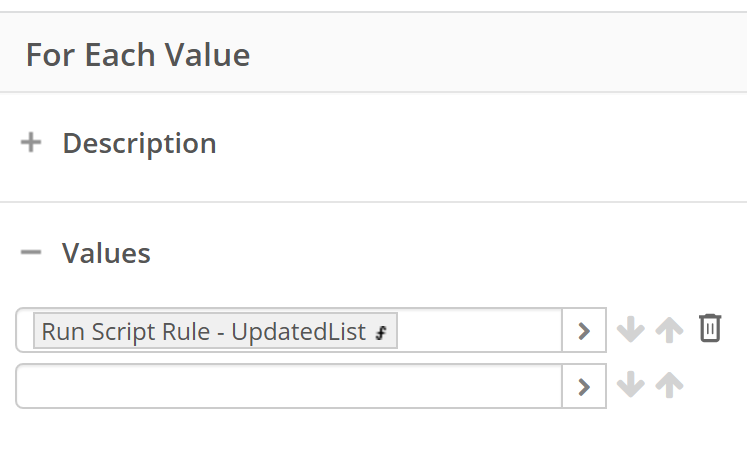Image resolution: width=747 pixels, height=457 pixels.
Task: Click the For Each Value title
Action: (x=138, y=55)
